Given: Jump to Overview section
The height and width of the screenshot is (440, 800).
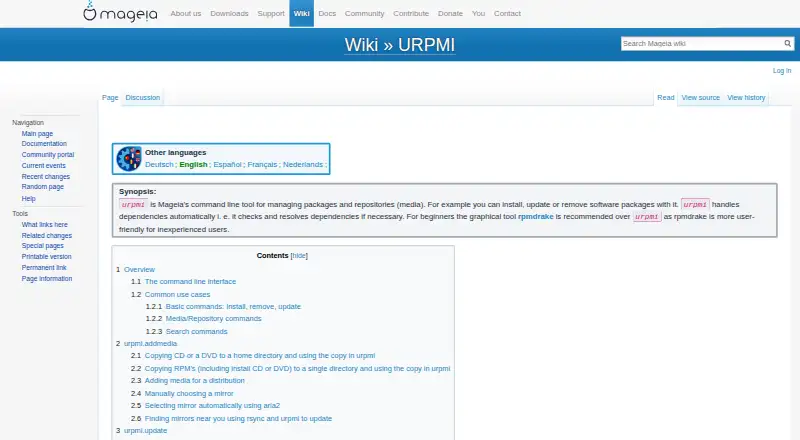Looking at the screenshot, I should (x=139, y=270).
